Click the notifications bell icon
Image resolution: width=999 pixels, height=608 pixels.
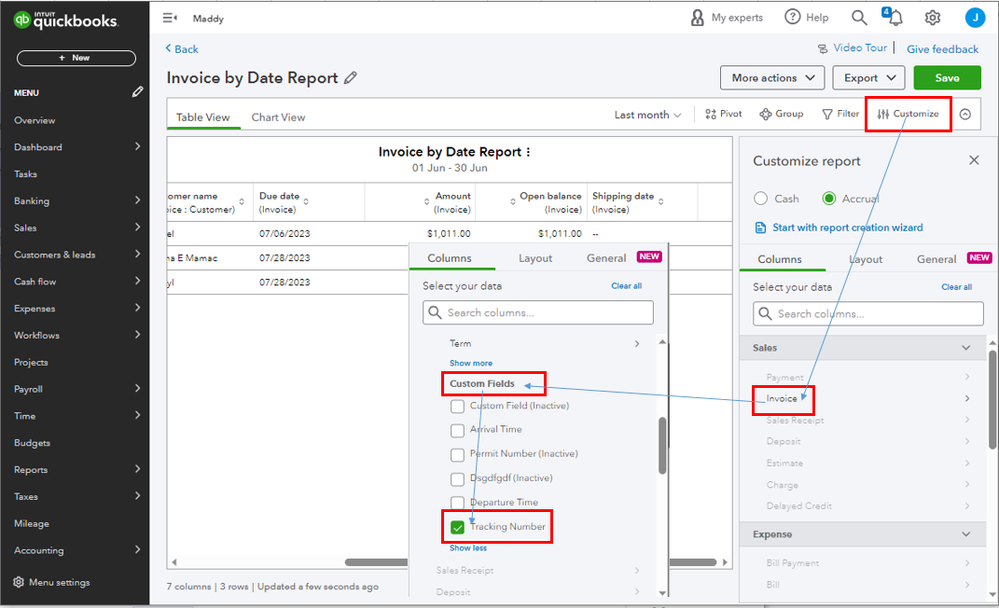pyautogui.click(x=895, y=18)
